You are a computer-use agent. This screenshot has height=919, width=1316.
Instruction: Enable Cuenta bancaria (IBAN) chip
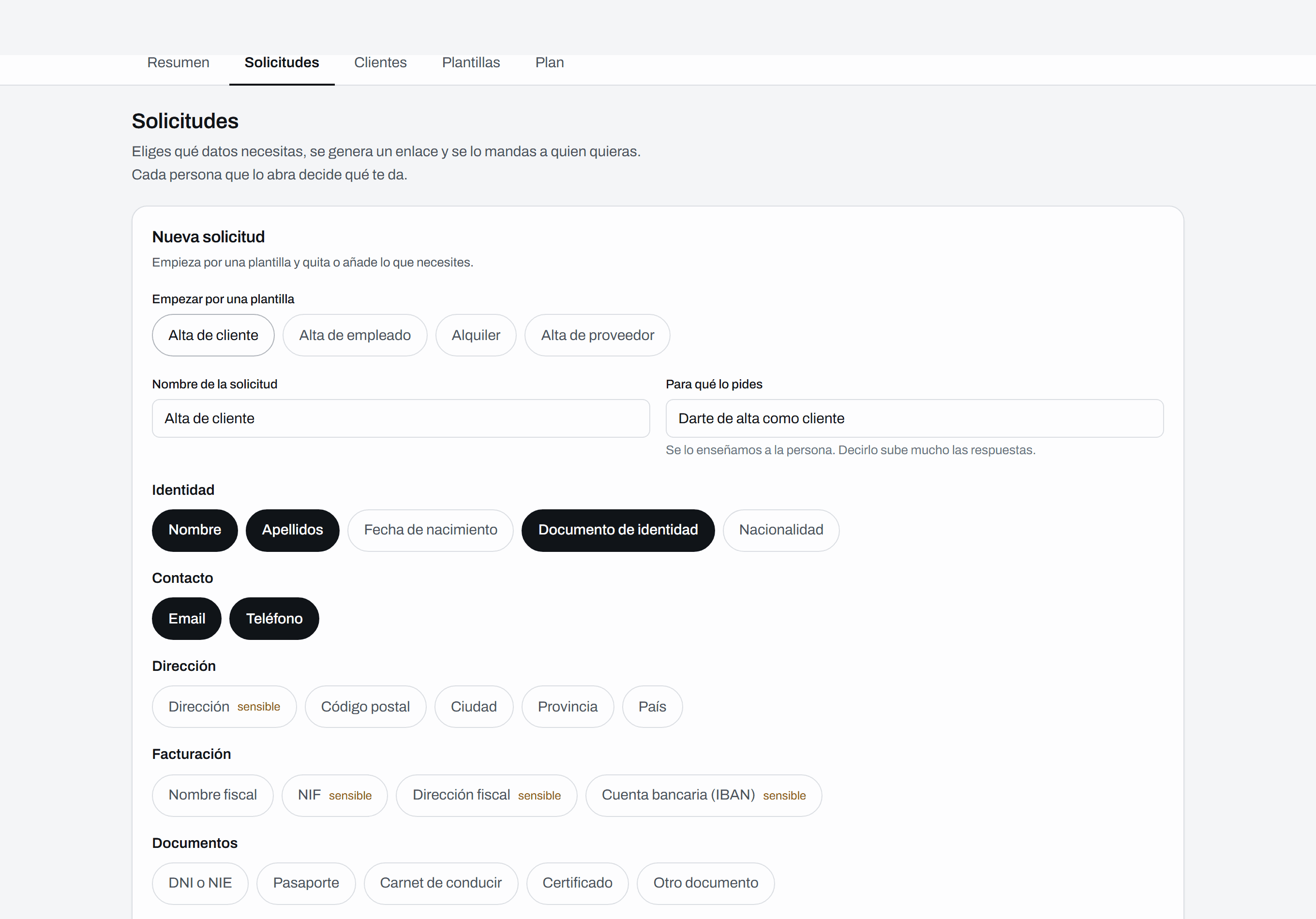(x=703, y=795)
